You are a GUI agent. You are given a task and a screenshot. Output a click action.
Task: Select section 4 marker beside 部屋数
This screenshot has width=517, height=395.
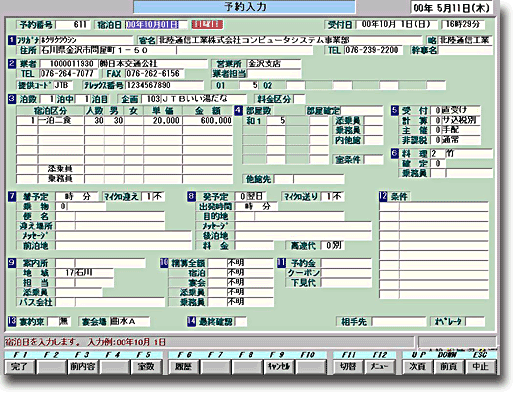(x=238, y=110)
